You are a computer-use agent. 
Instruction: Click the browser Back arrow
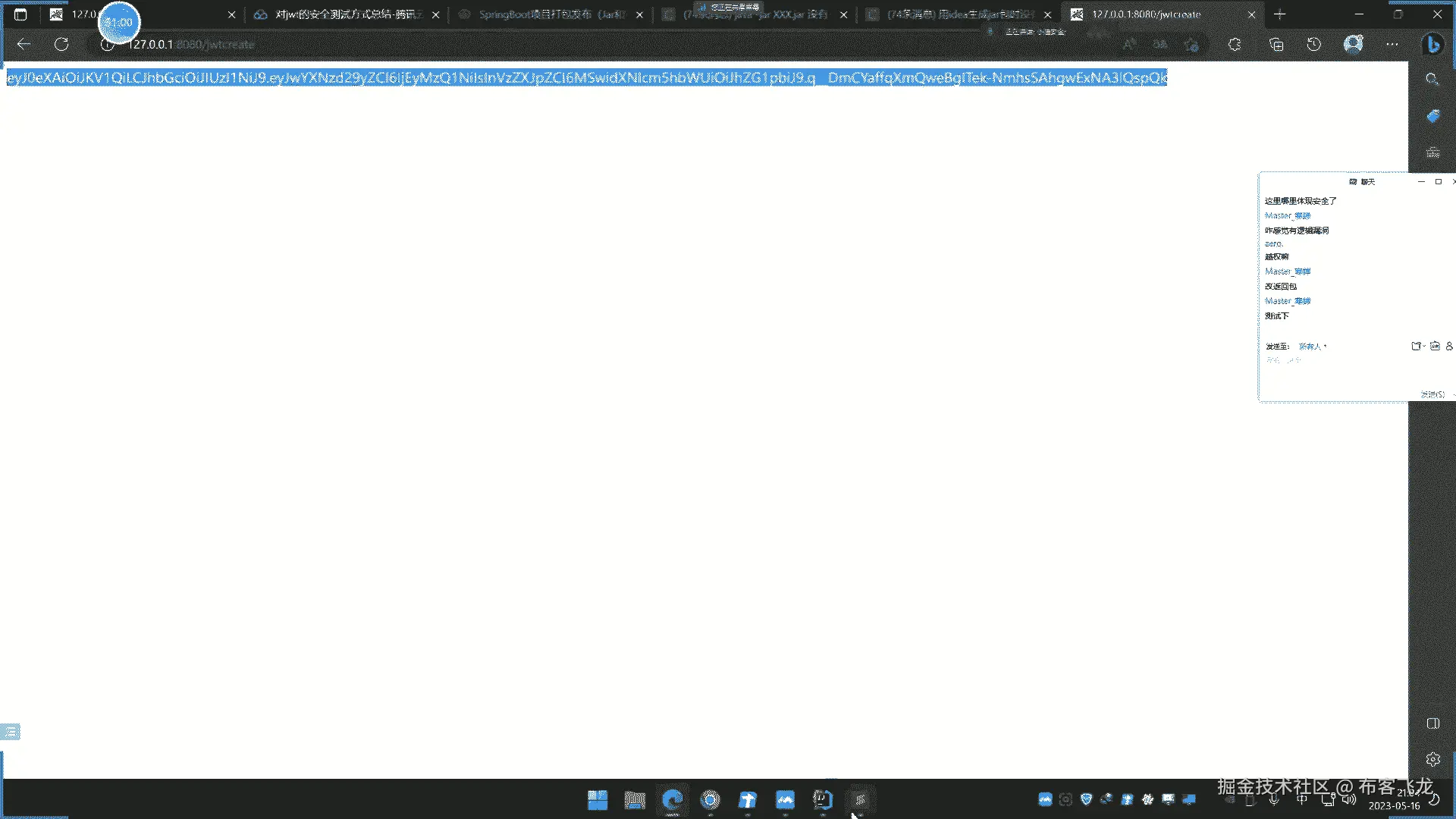24,44
